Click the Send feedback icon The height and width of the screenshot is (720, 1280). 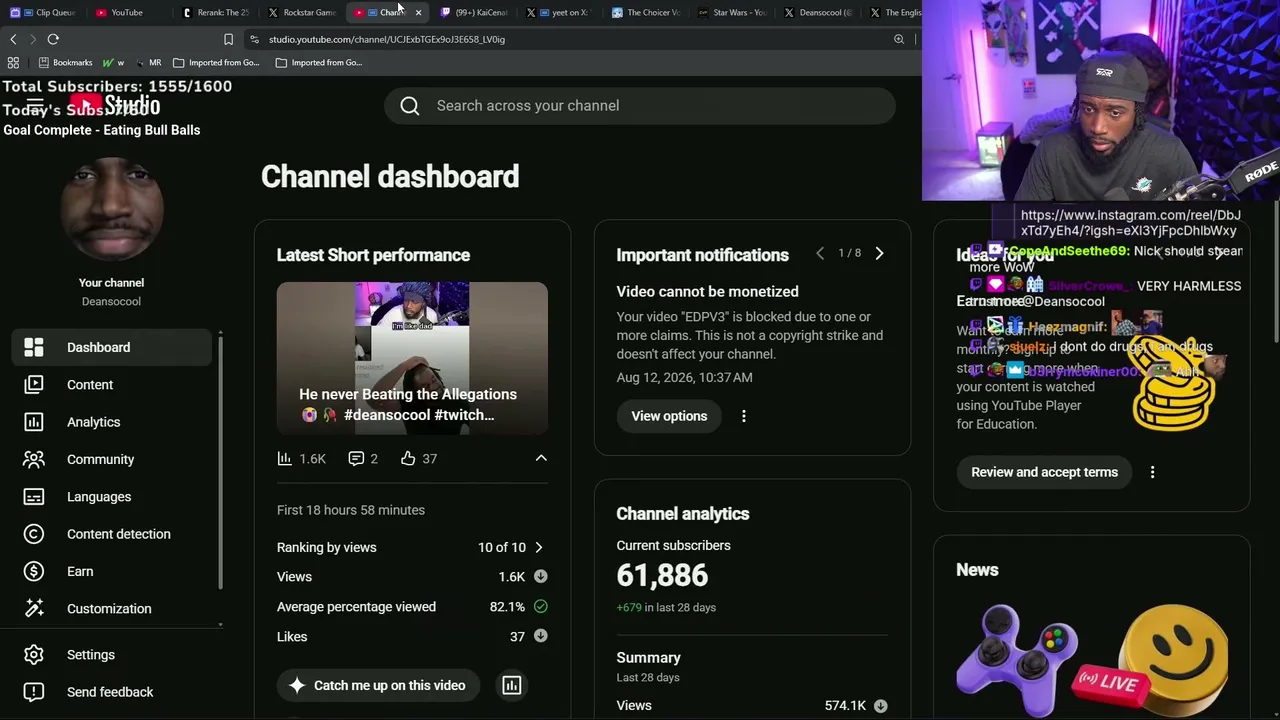pos(34,692)
